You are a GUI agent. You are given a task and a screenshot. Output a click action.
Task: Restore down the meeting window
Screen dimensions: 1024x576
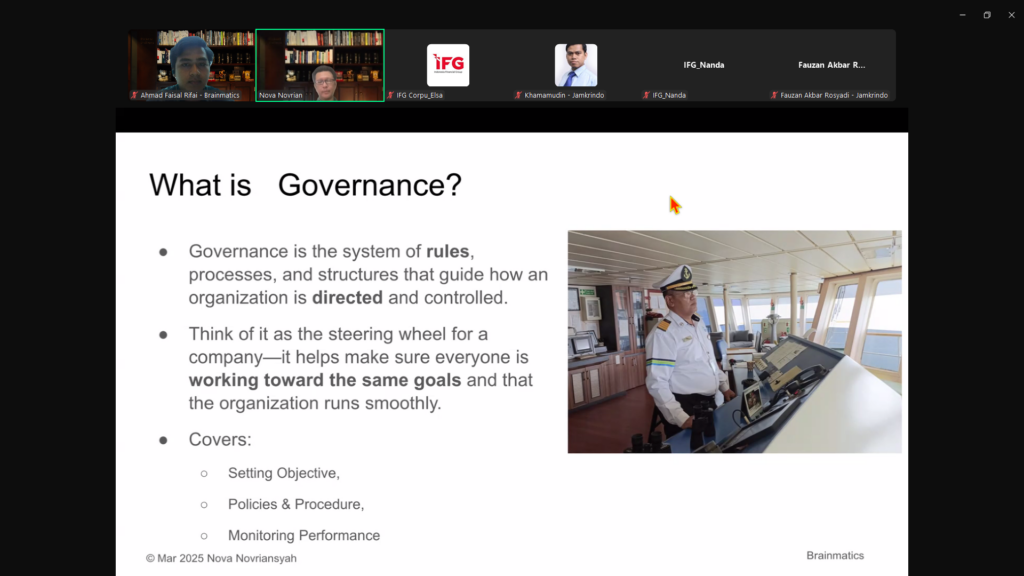point(986,14)
